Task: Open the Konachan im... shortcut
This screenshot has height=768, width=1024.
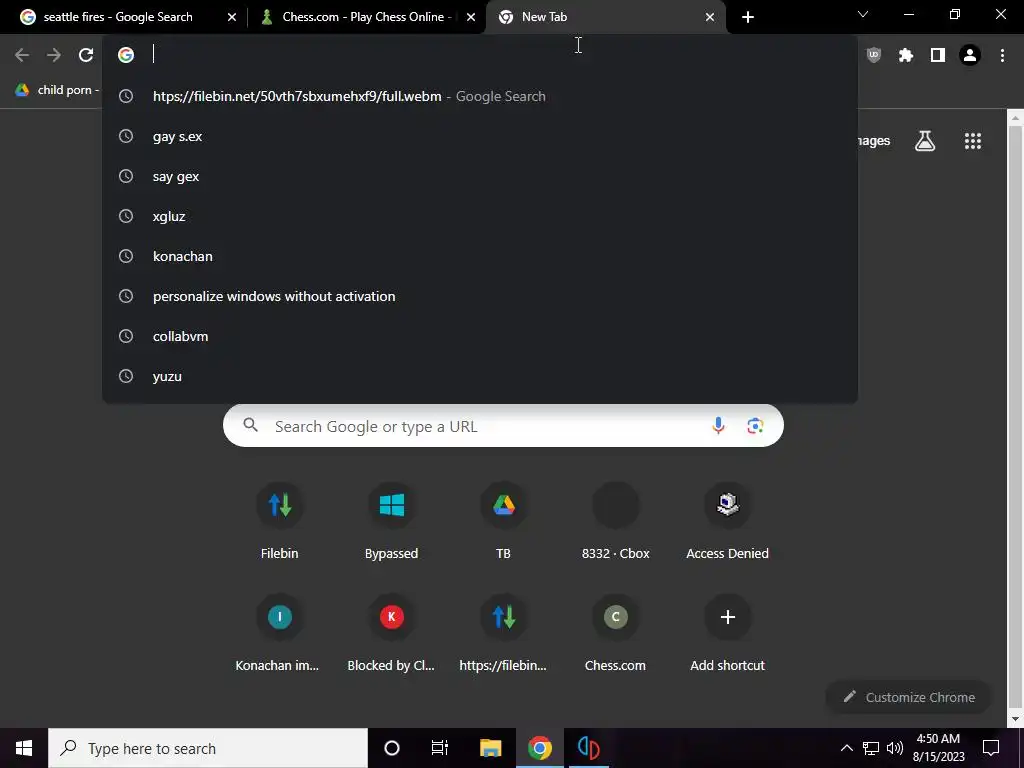Action: coord(280,633)
